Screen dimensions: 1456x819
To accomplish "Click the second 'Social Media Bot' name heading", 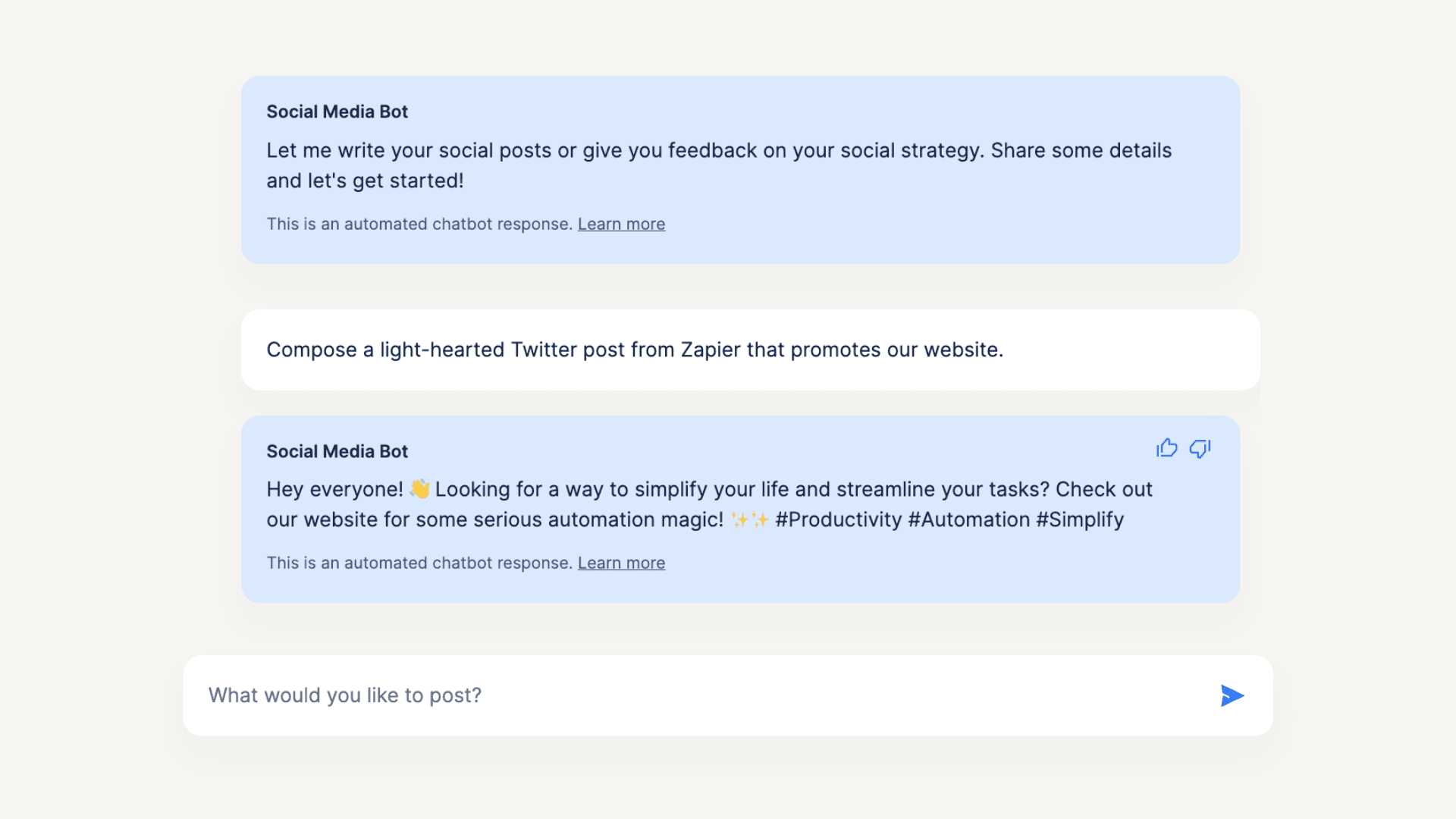I will click(x=337, y=452).
